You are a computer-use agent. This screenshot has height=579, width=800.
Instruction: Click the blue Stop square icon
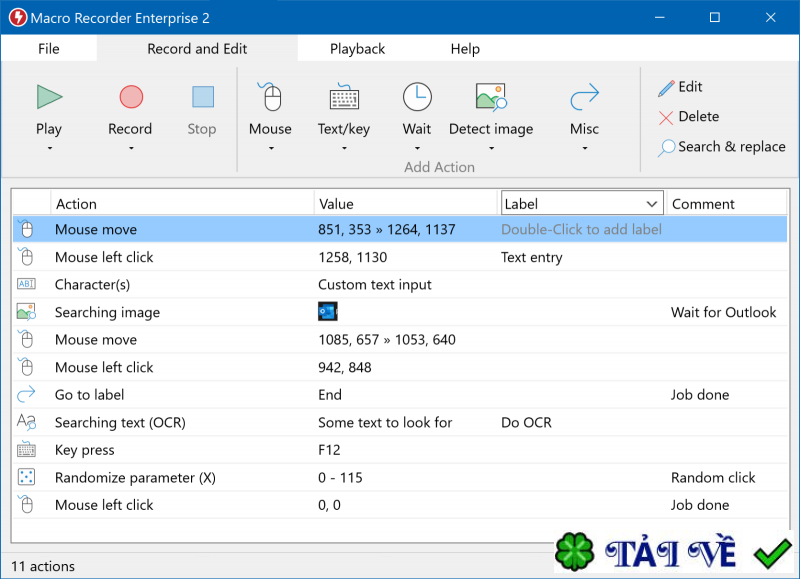tap(202, 97)
